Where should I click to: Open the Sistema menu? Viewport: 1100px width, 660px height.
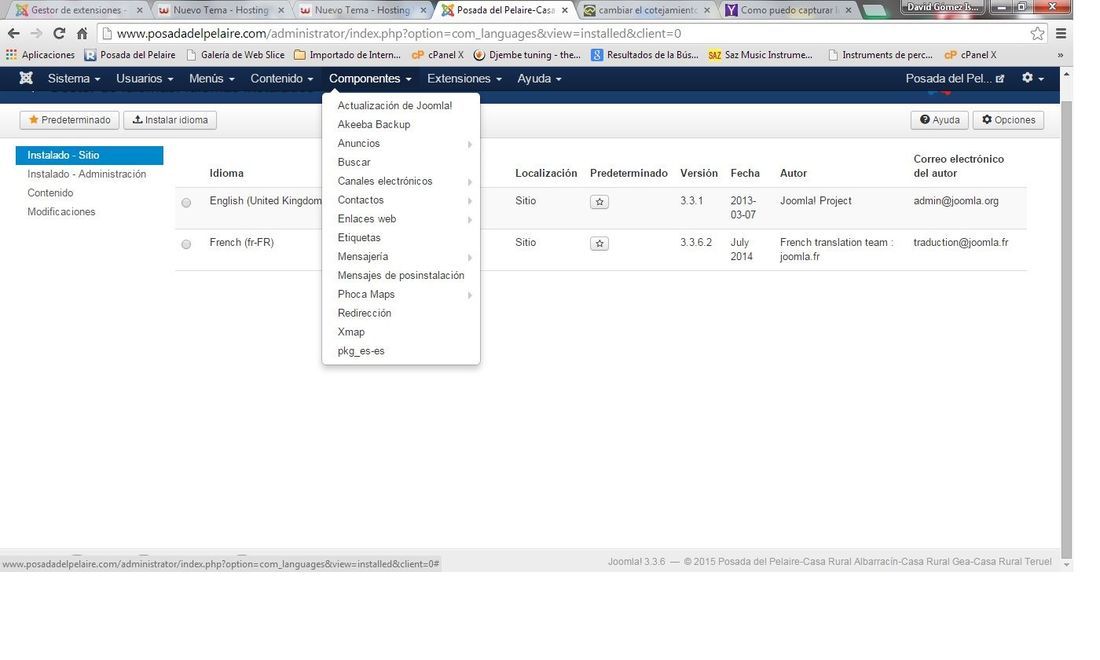(74, 79)
